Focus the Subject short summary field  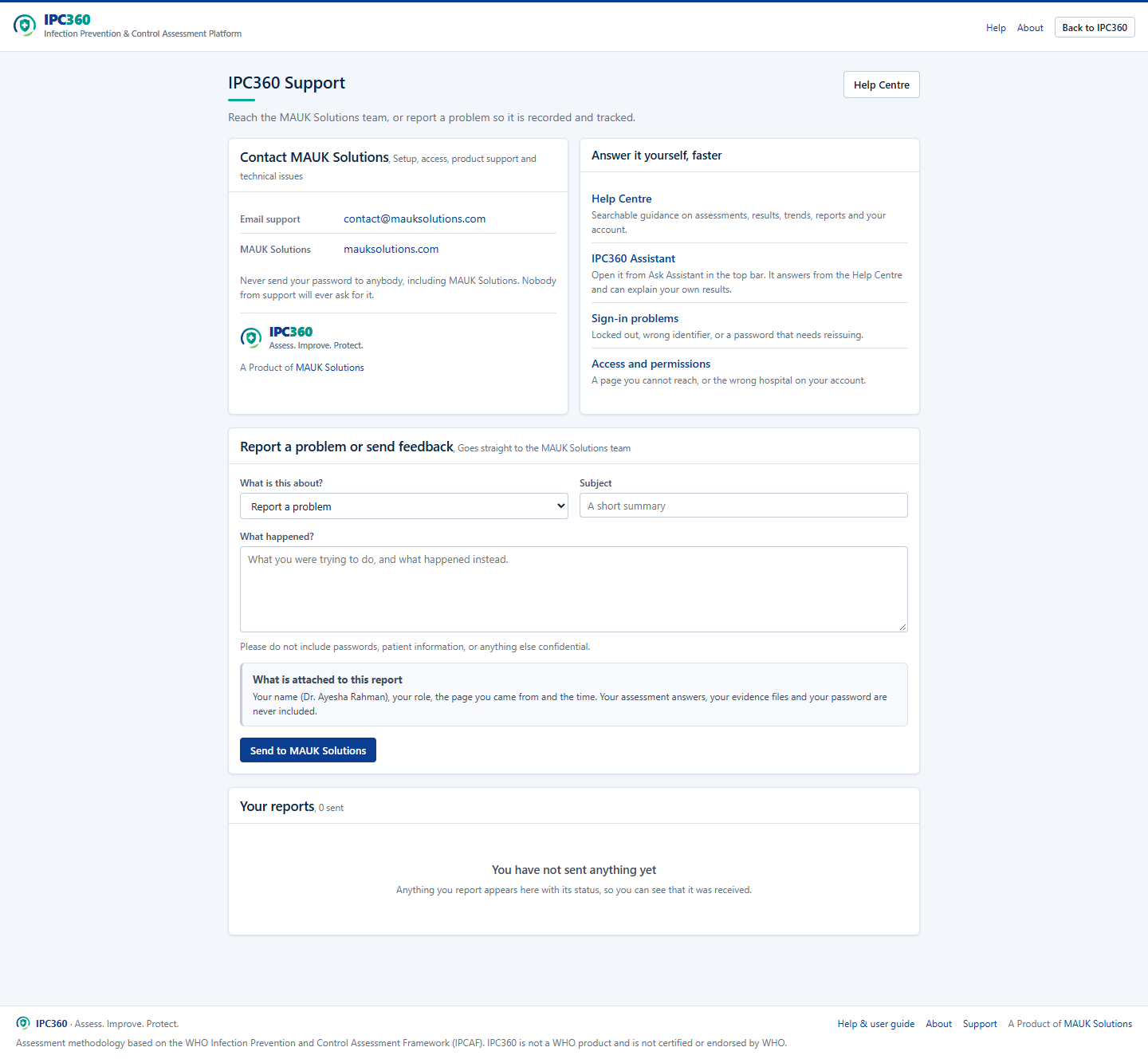(x=743, y=506)
